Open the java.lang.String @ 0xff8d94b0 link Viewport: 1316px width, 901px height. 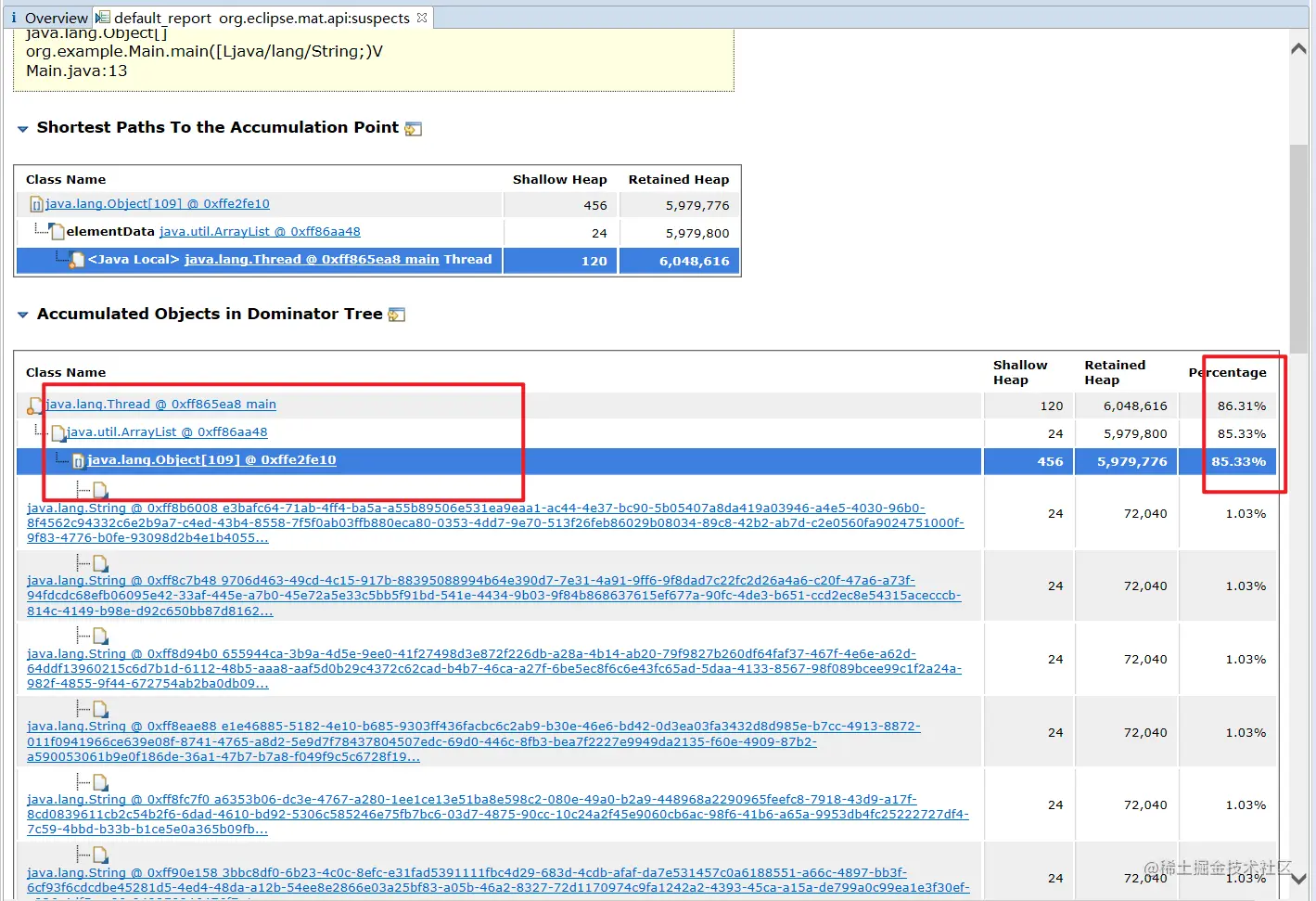[x=494, y=669]
